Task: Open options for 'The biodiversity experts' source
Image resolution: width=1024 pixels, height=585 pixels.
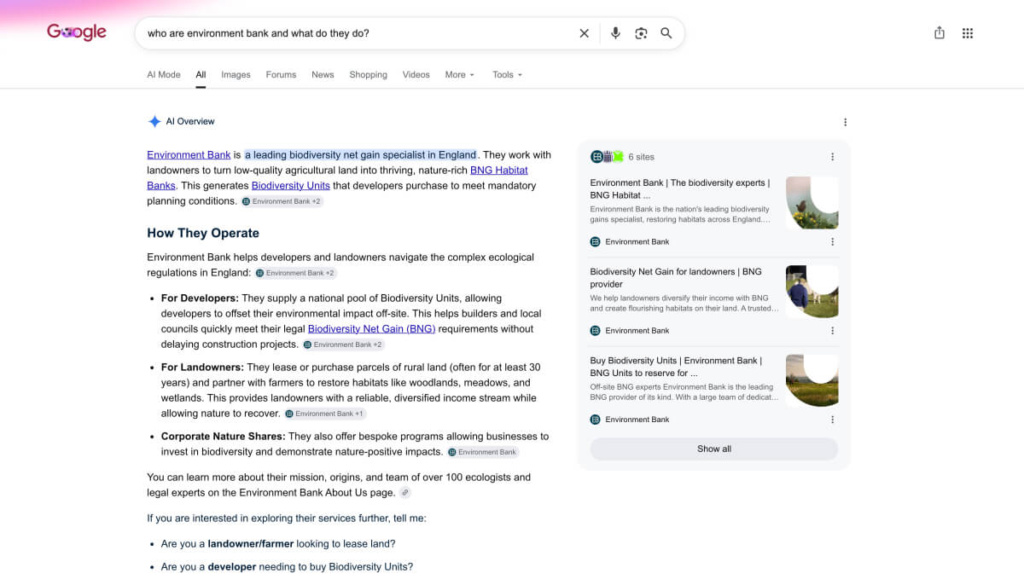Action: click(x=832, y=242)
